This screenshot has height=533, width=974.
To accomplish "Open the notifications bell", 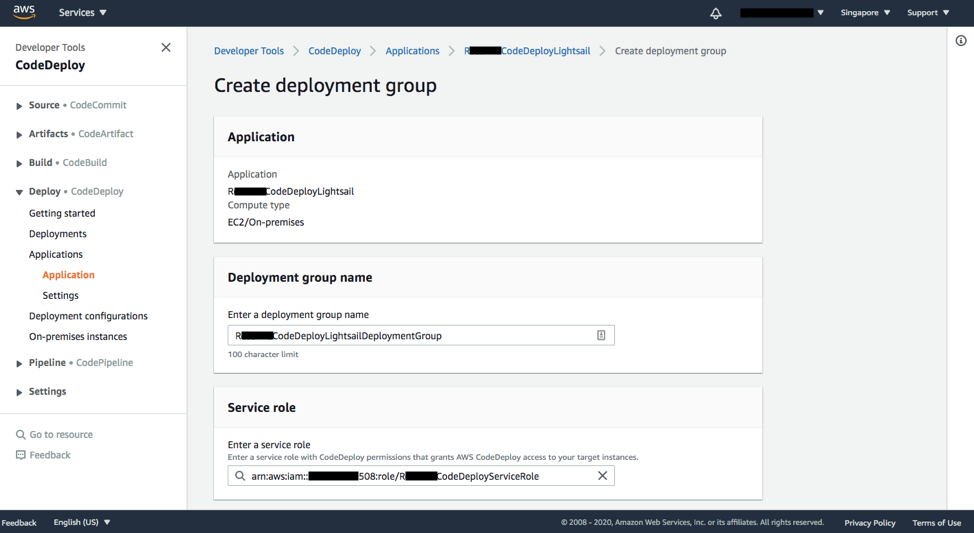I will tap(716, 13).
